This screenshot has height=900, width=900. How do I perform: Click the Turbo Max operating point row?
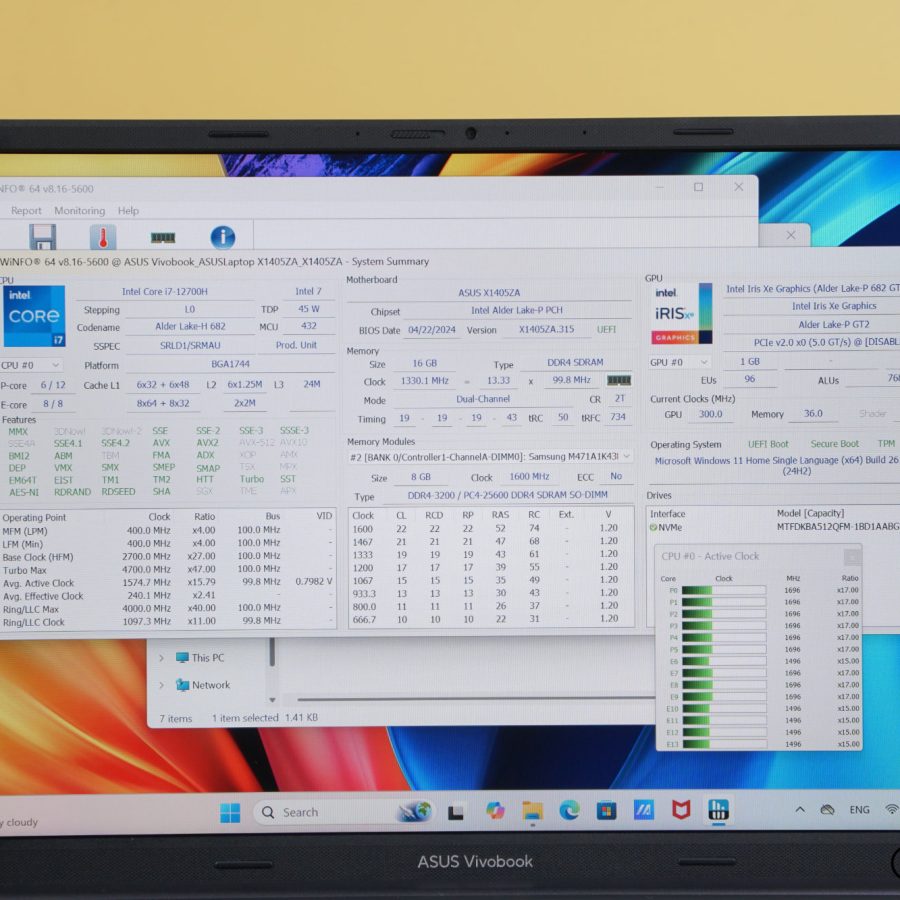[168, 570]
